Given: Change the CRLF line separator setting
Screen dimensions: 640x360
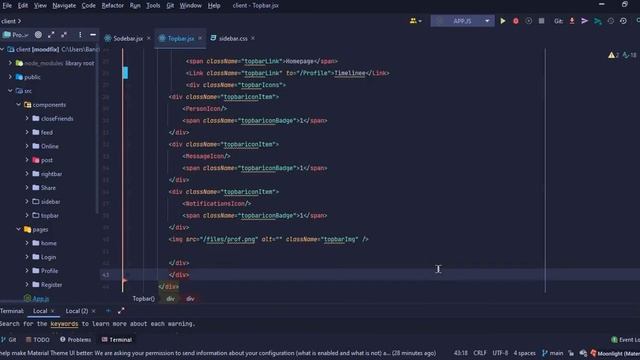Looking at the screenshot, I should (x=480, y=353).
